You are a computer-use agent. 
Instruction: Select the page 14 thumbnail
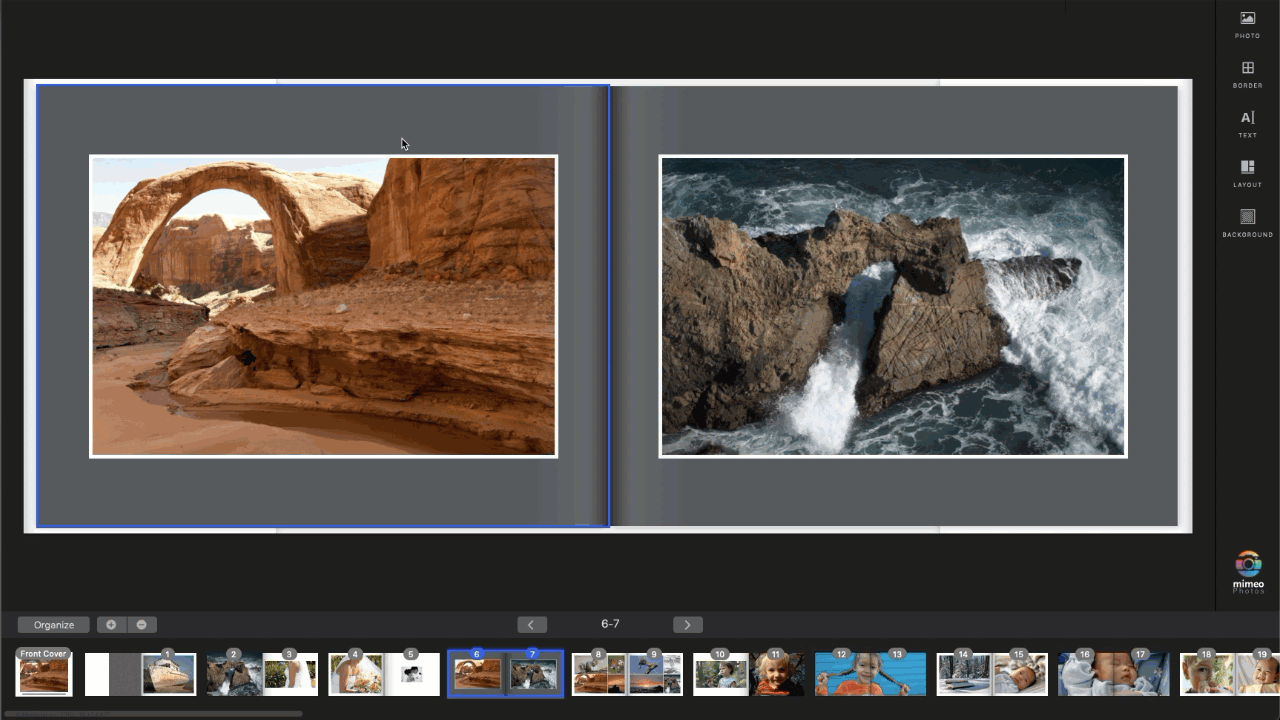point(965,674)
